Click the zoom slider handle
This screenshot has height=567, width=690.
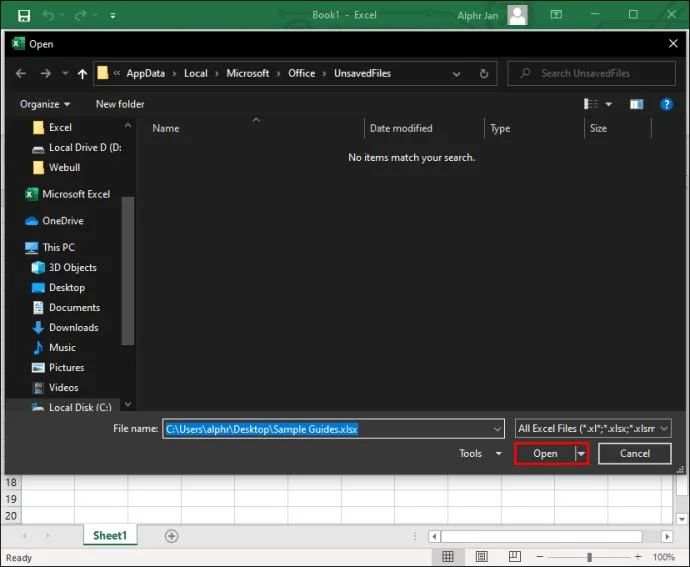(589, 557)
